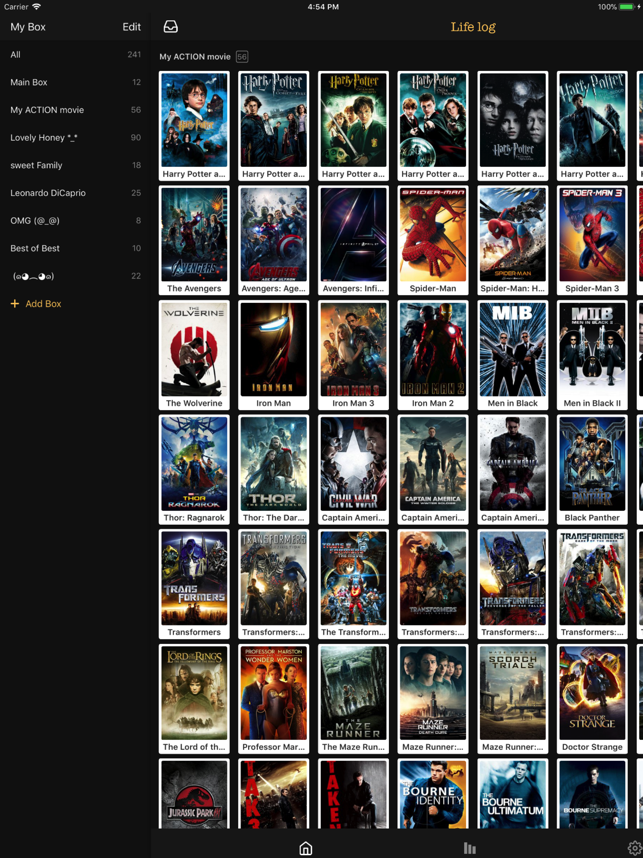Image resolution: width=643 pixels, height=858 pixels.
Task: Choose the Leonardo DiCaprio box
Action: pyautogui.click(x=75, y=193)
